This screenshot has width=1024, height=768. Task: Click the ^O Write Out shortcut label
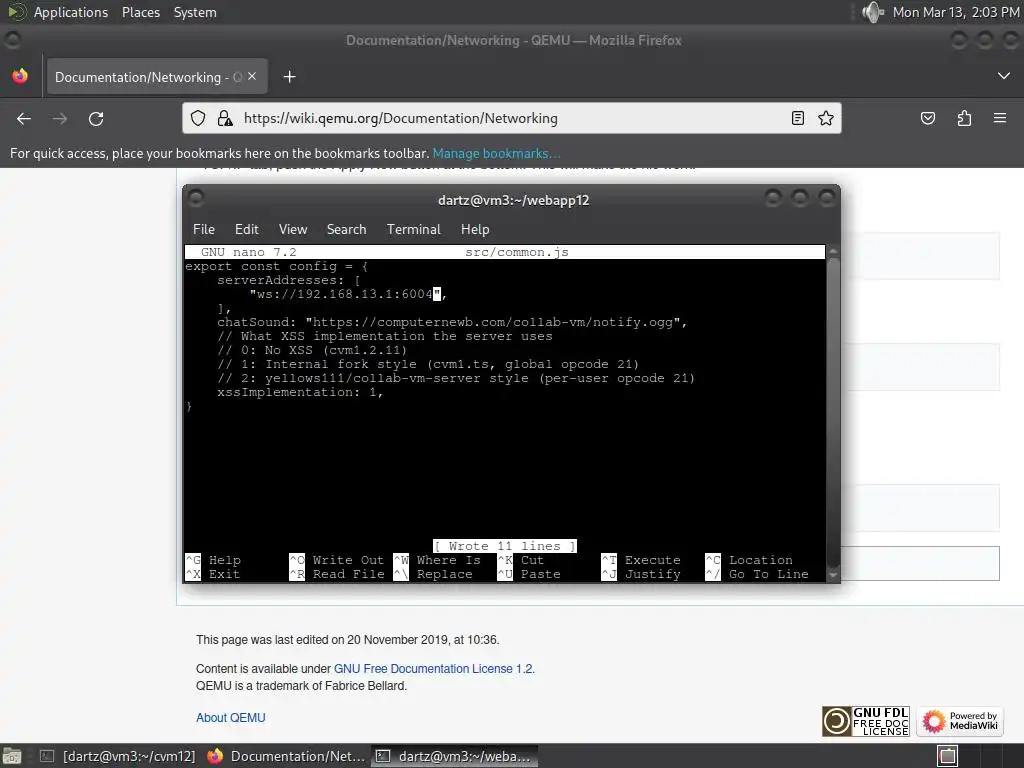pos(336,560)
